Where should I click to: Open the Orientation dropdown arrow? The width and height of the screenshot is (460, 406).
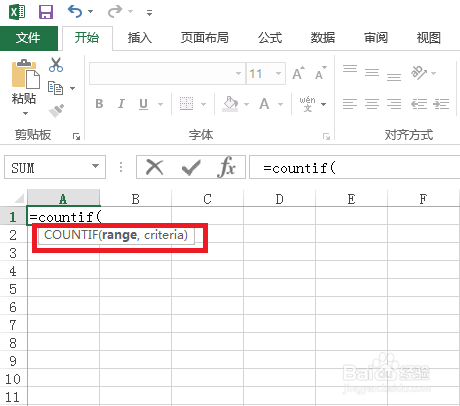[433, 73]
